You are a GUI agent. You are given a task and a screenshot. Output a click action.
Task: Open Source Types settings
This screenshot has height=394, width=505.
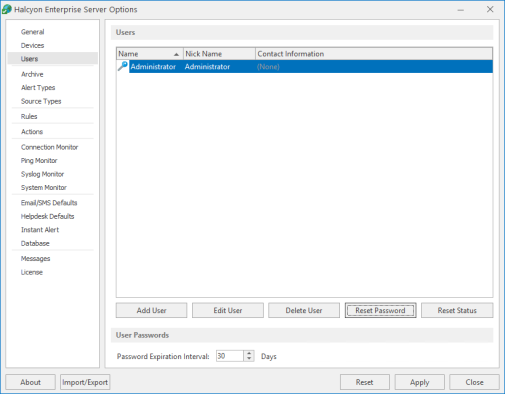click(41, 101)
